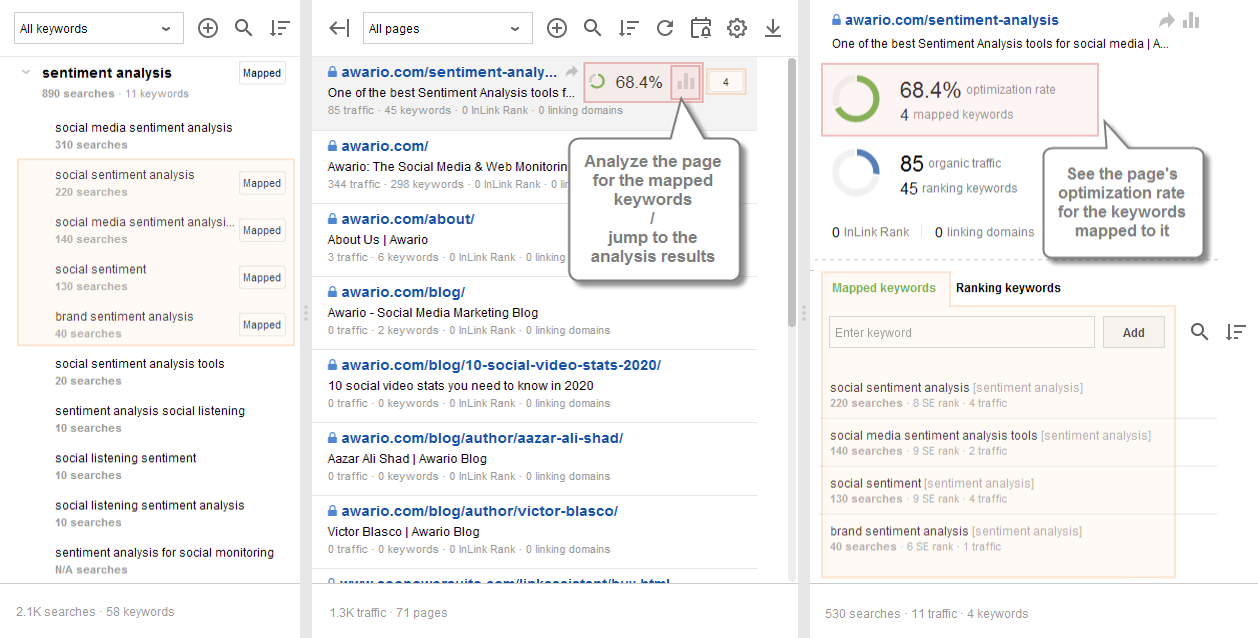The image size is (1258, 638).
Task: Click the 68.4% optimization rate in page row
Action: [639, 83]
